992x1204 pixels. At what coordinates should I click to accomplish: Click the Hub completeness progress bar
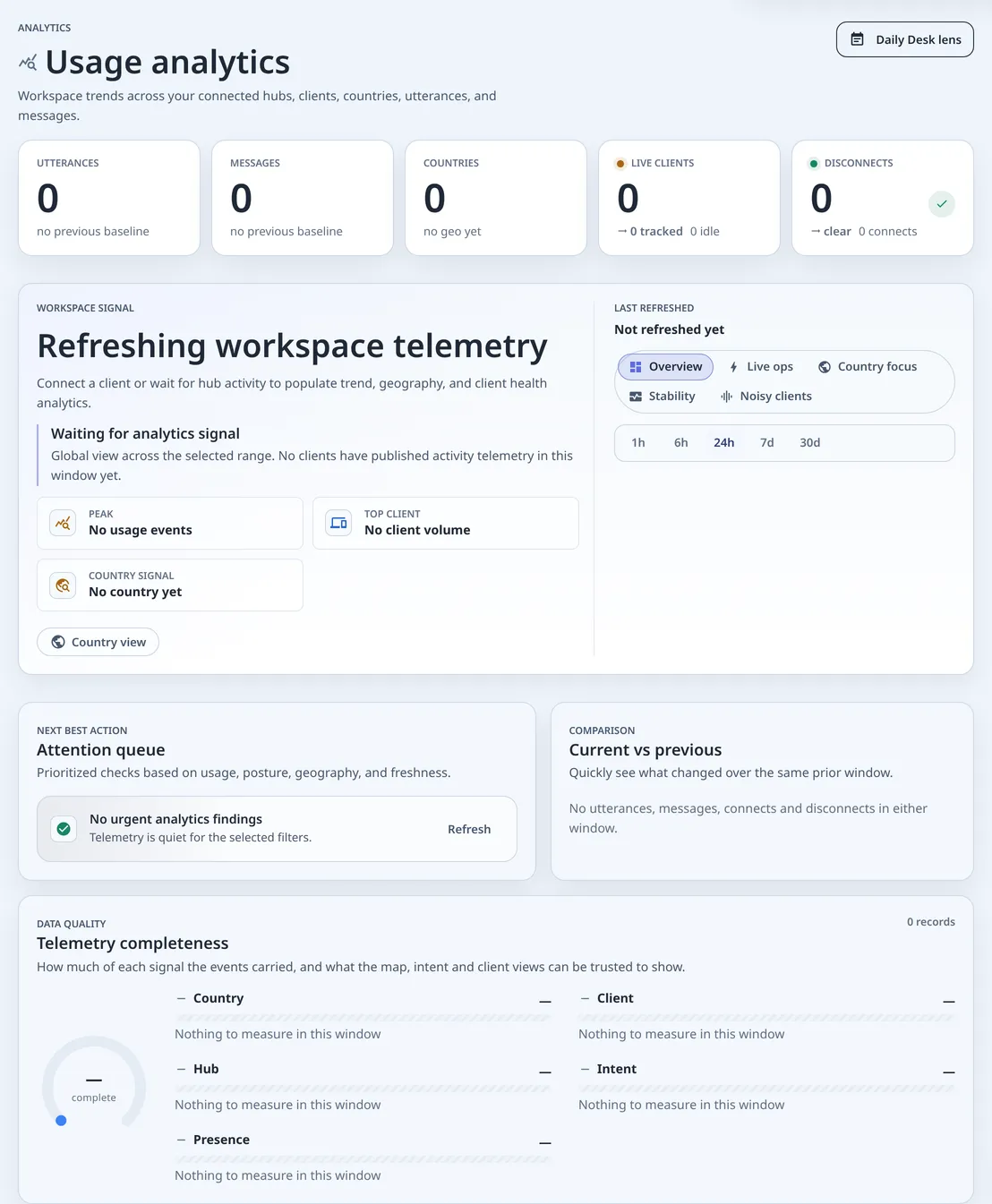pos(363,1089)
